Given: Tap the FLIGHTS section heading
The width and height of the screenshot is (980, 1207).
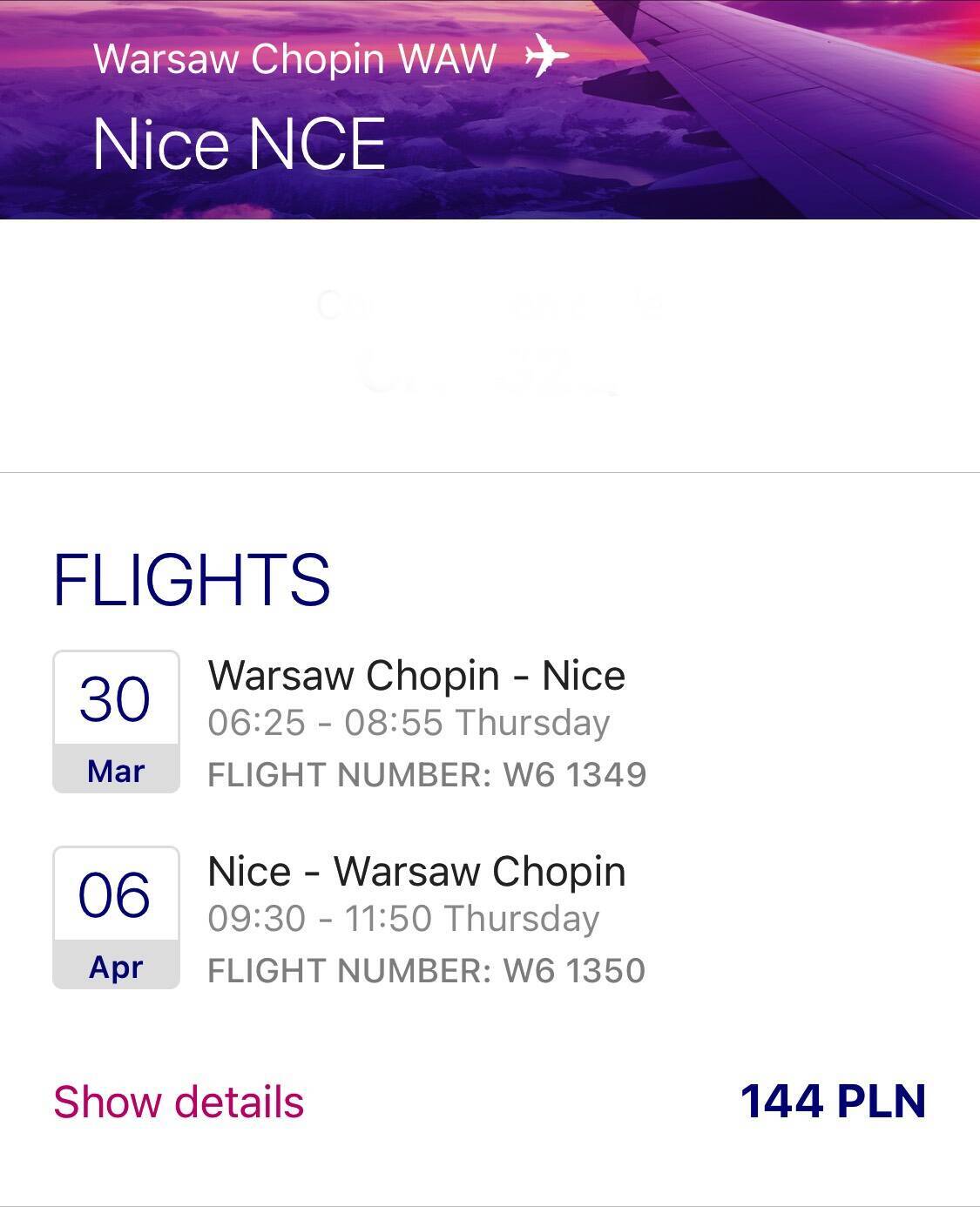Looking at the screenshot, I should tap(192, 579).
